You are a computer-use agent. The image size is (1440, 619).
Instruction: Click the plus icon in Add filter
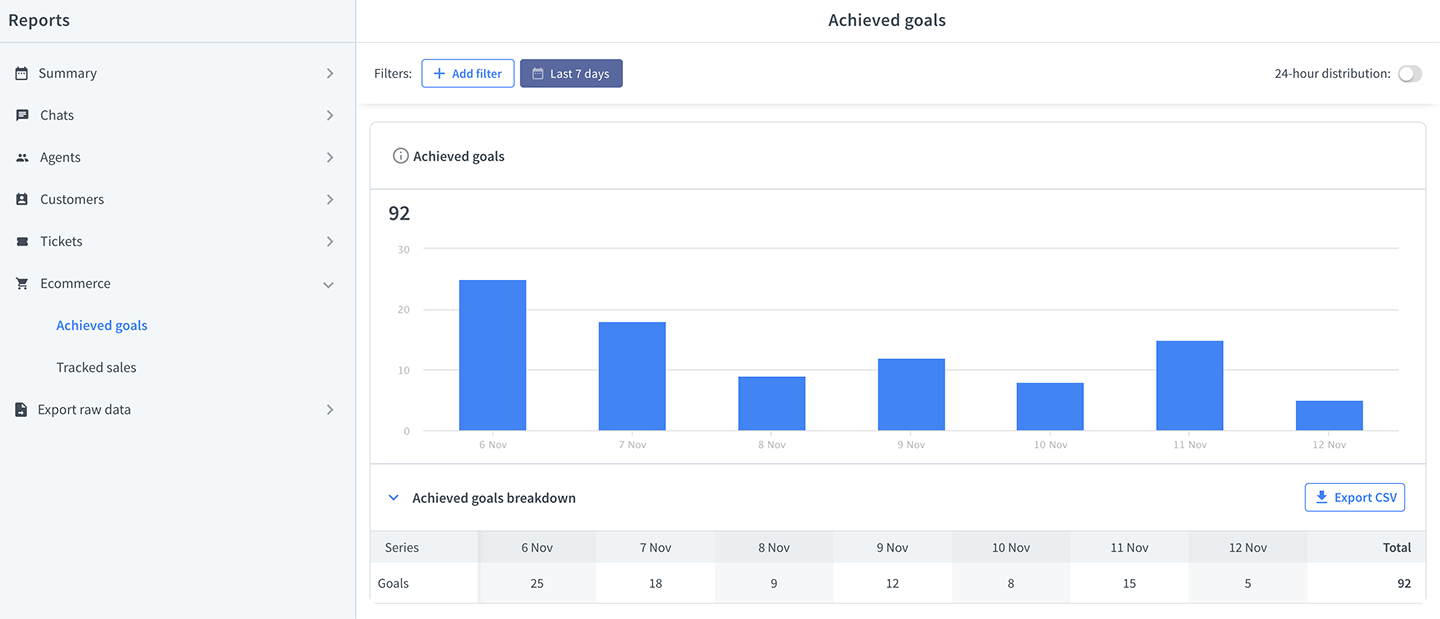[x=439, y=73]
